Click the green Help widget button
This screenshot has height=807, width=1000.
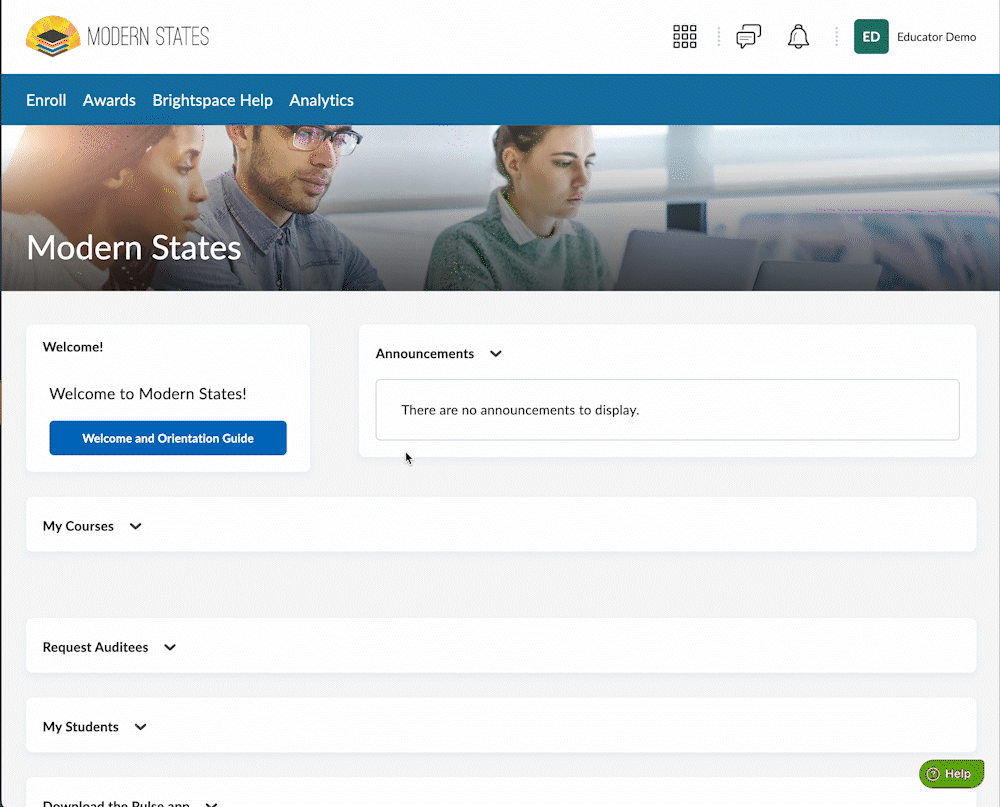coord(951,773)
